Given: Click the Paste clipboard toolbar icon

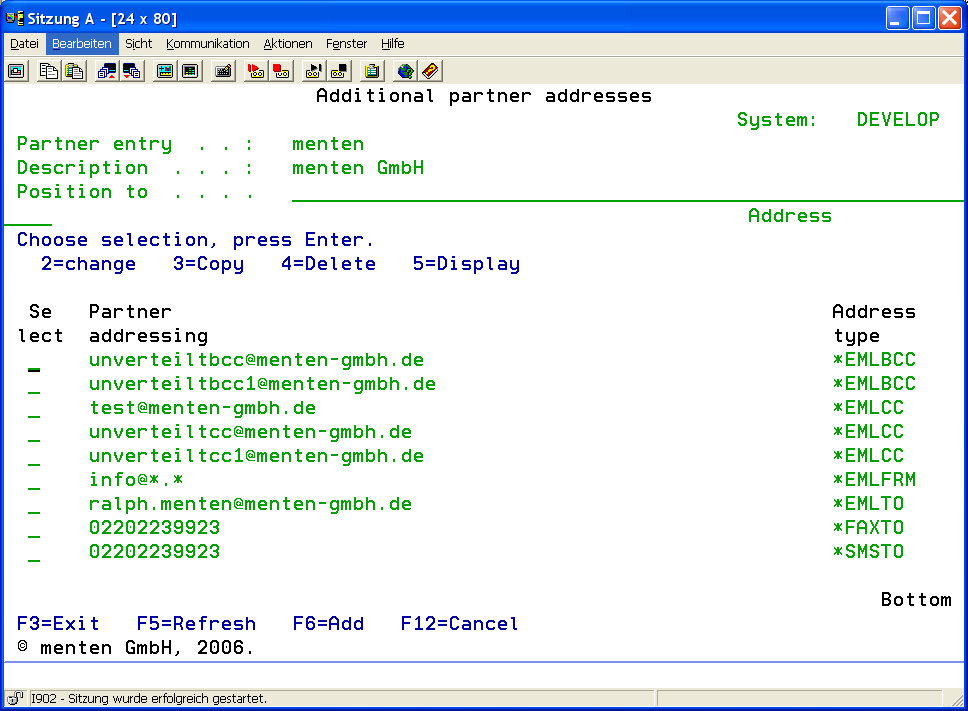Looking at the screenshot, I should pos(73,71).
